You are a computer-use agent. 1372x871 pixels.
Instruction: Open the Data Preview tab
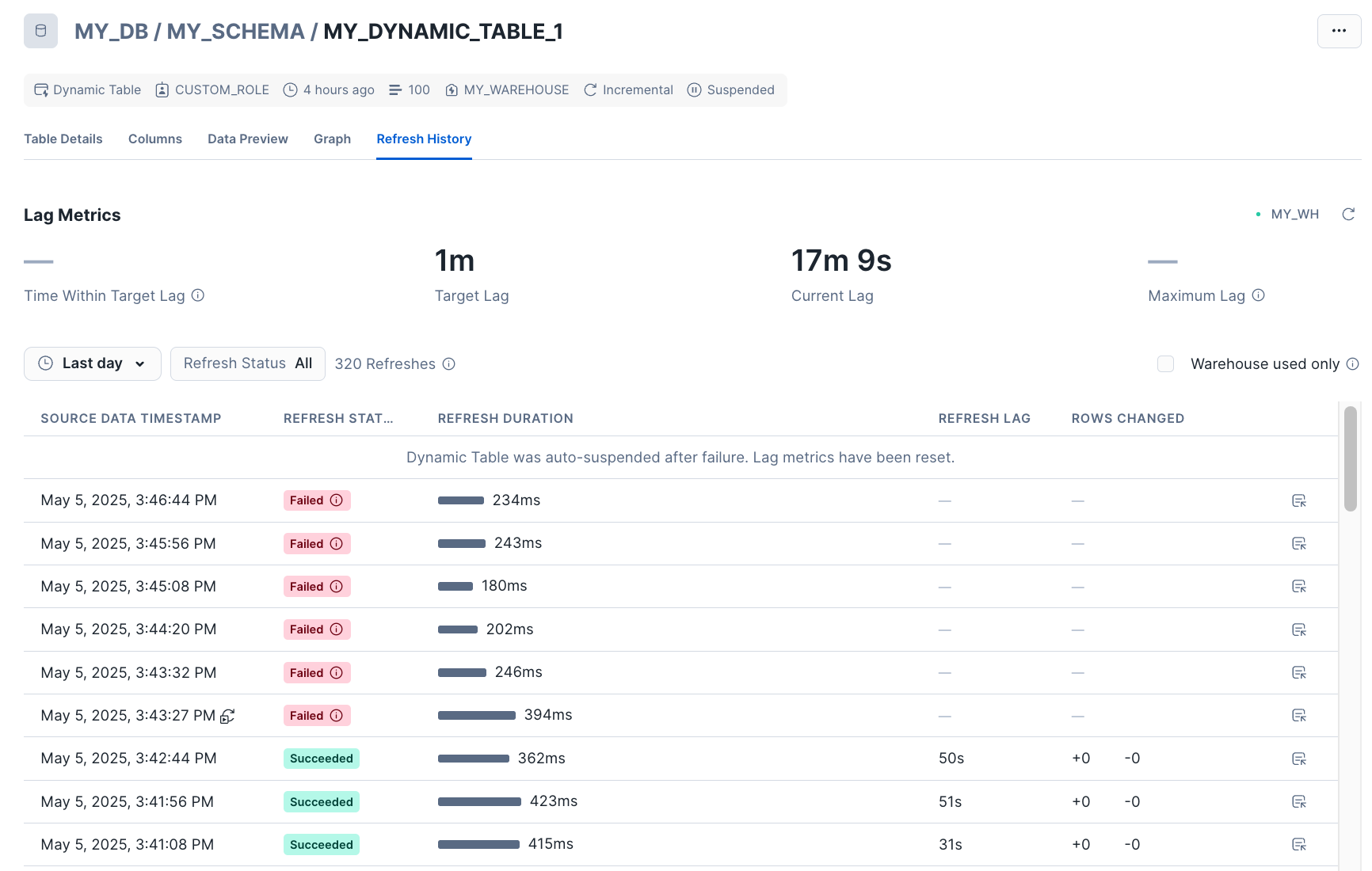pos(247,139)
